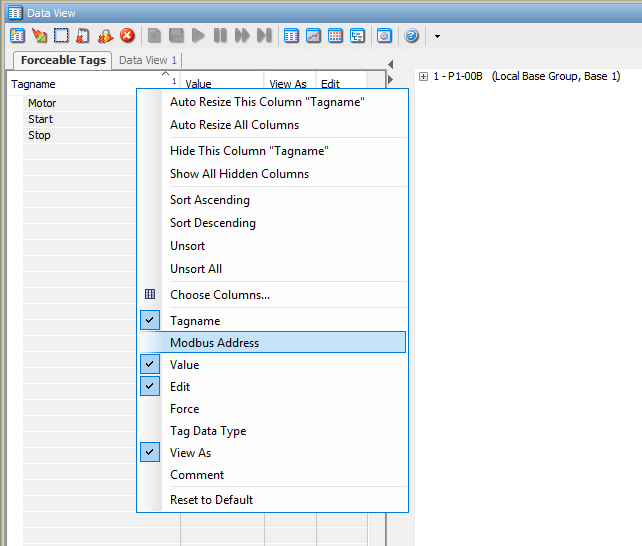Click the play button in toolbar

tap(198, 36)
